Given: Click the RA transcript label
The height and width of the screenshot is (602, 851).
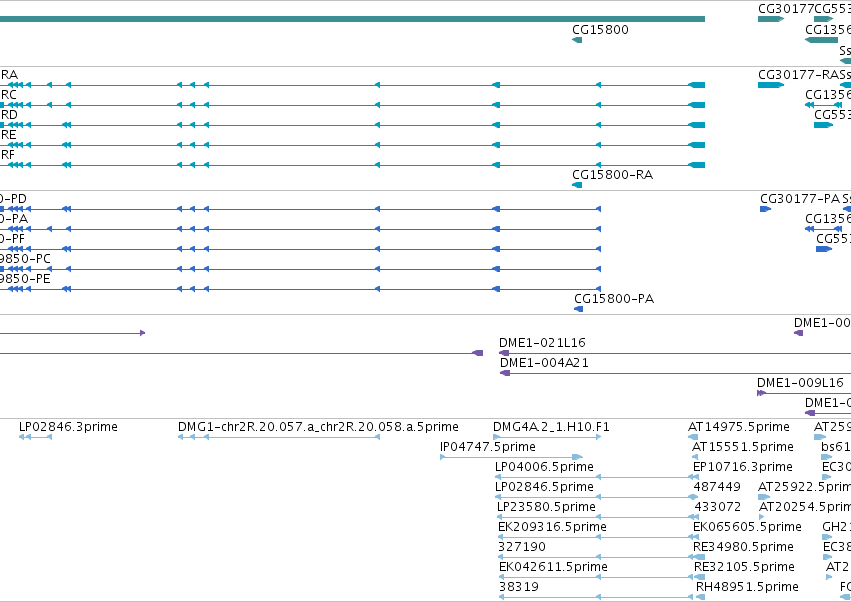Looking at the screenshot, I should [x=9, y=74].
